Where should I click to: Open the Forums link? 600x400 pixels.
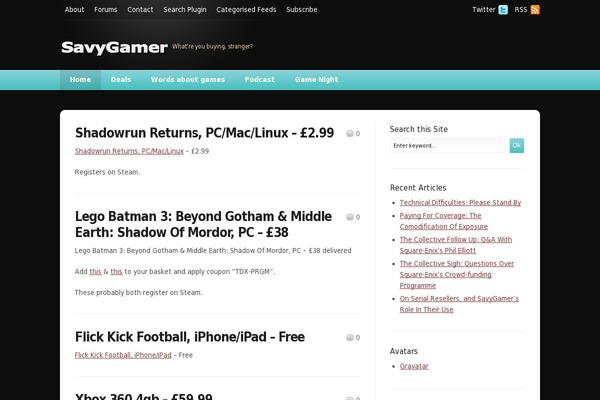tap(106, 10)
